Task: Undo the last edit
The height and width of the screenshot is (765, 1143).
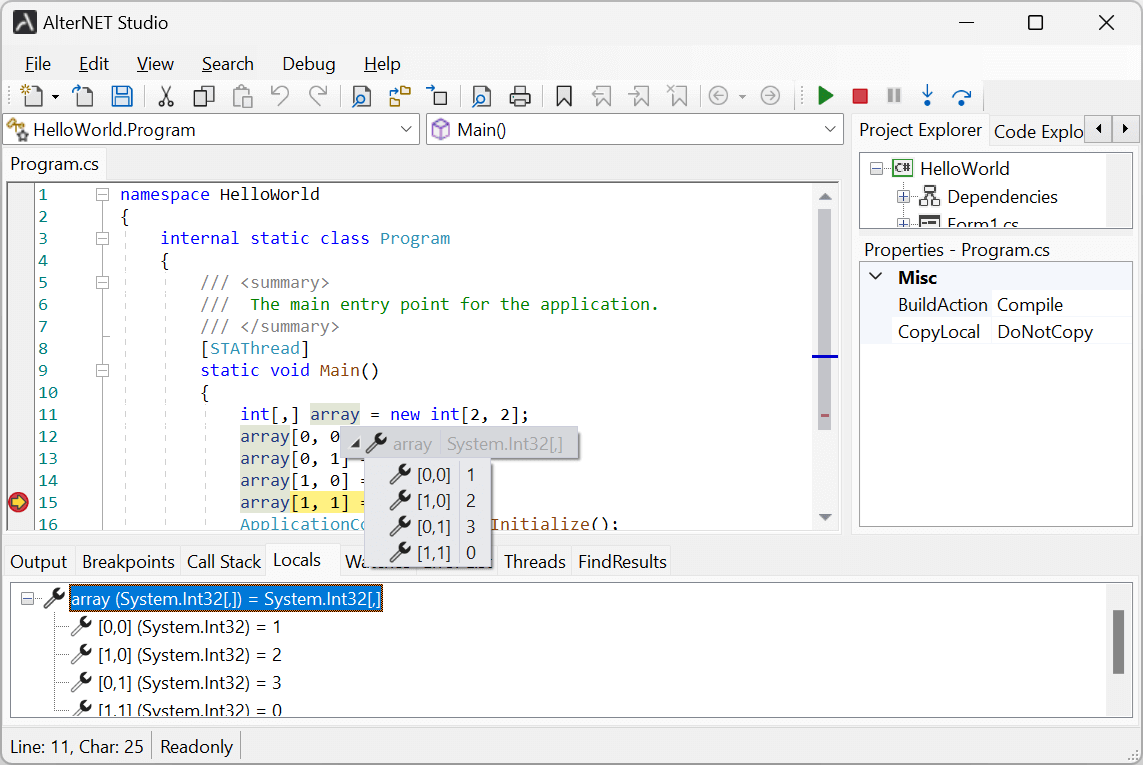Action: pyautogui.click(x=280, y=96)
